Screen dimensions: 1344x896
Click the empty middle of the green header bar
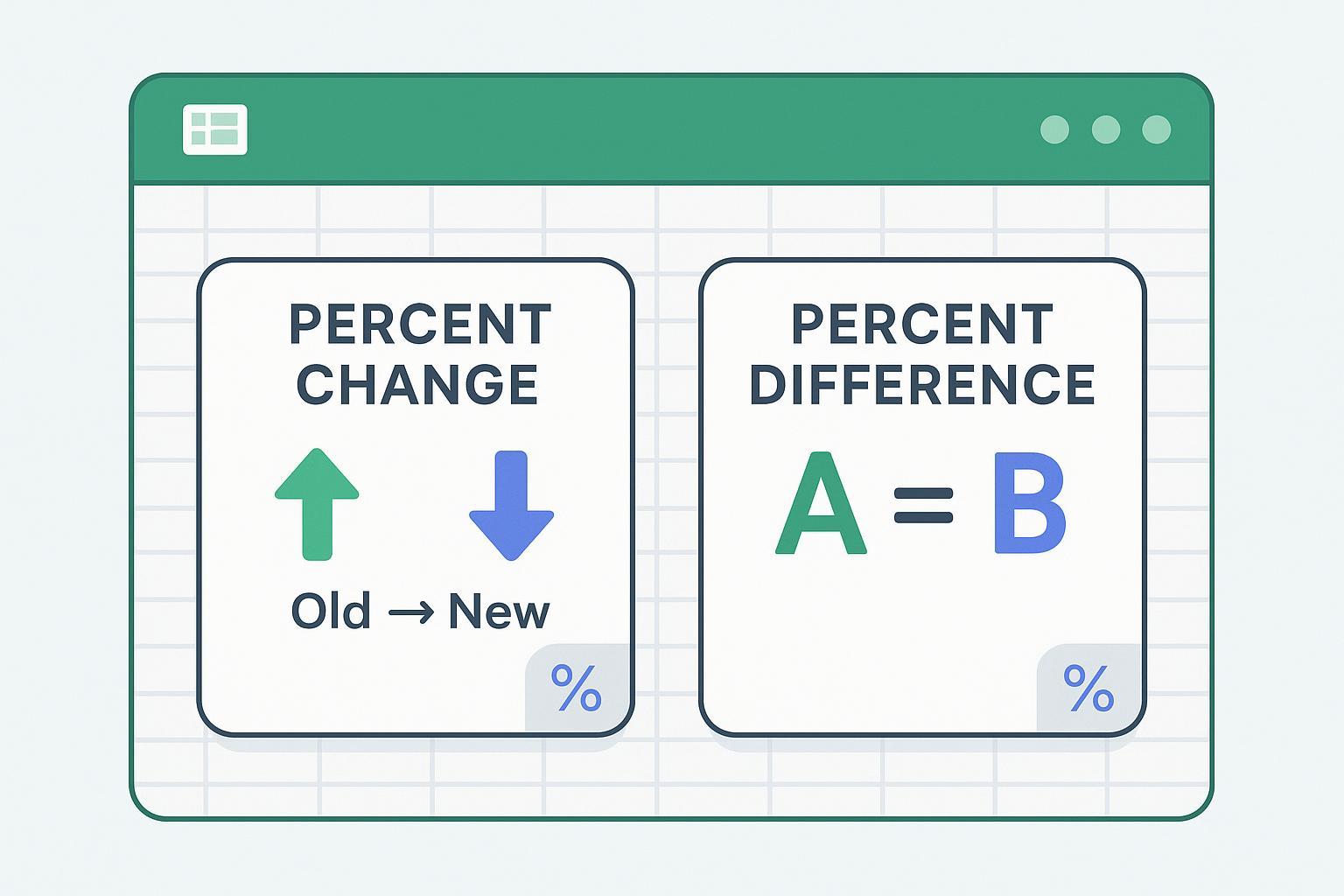pos(647,129)
